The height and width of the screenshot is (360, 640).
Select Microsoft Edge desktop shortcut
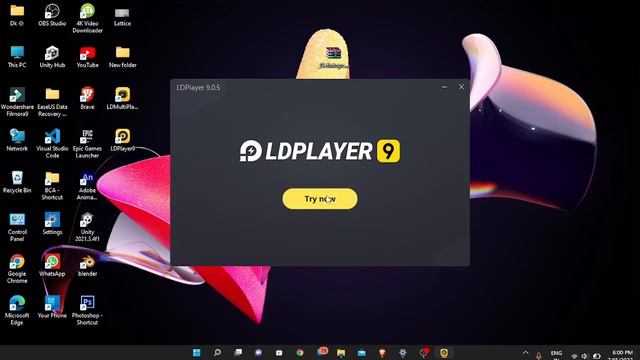pyautogui.click(x=17, y=310)
